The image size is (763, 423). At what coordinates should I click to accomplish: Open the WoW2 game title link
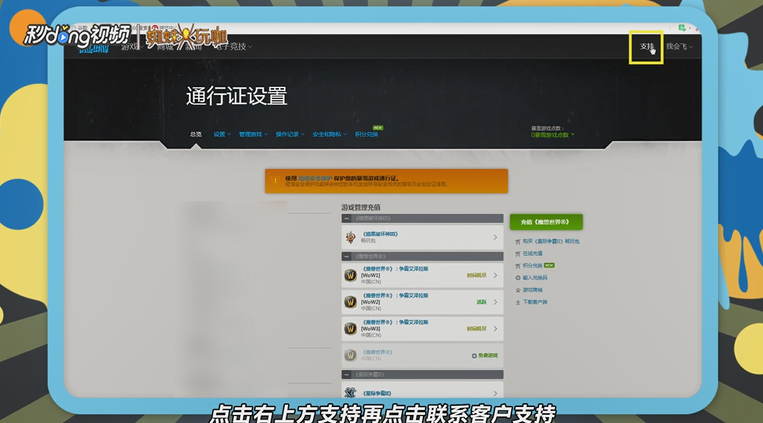tap(395, 295)
